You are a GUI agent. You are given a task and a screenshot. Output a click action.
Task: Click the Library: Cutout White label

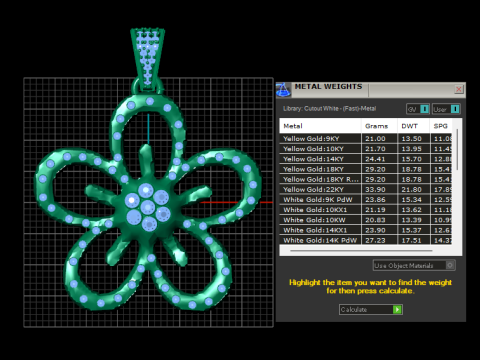click(x=329, y=109)
